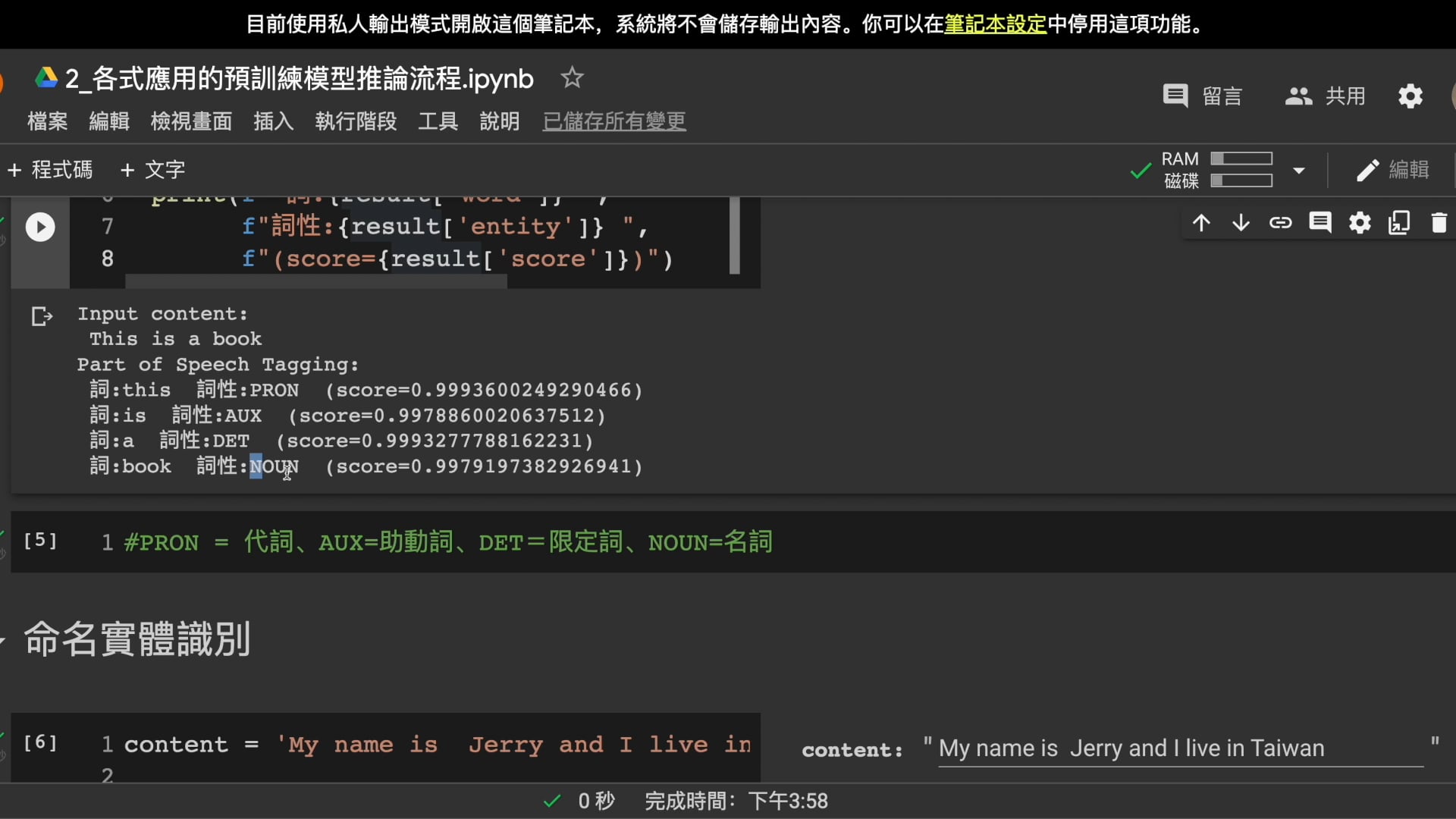Add a comment to this cell
Image resolution: width=1456 pixels, height=819 pixels.
pos(1319,223)
